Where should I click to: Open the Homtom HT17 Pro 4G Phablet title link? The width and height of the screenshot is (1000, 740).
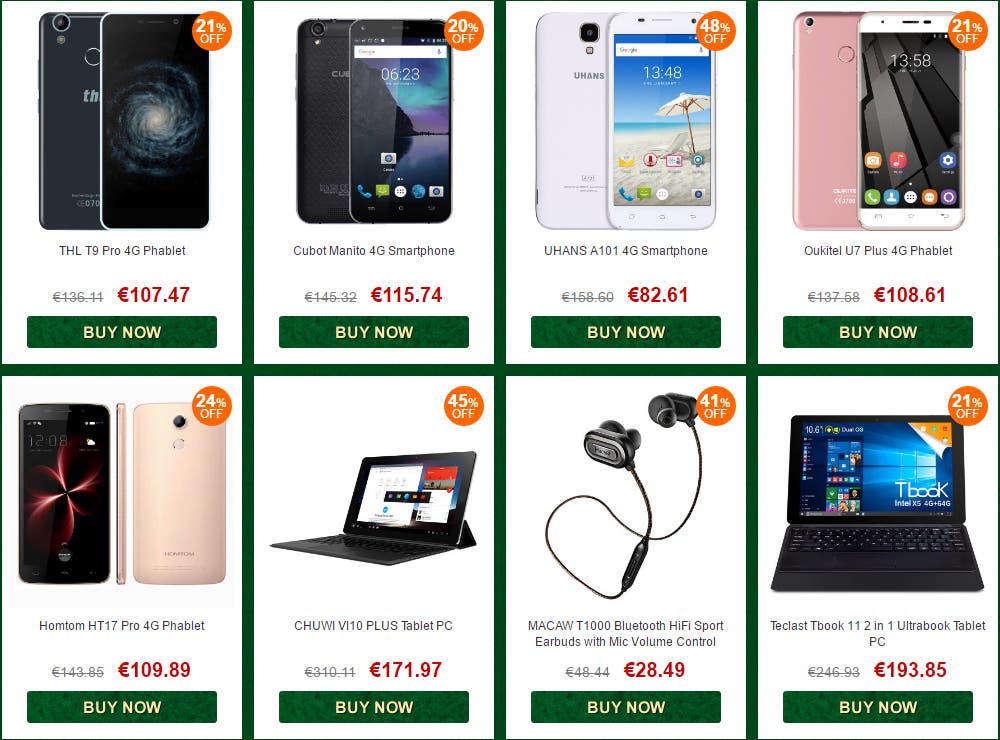pos(122,626)
